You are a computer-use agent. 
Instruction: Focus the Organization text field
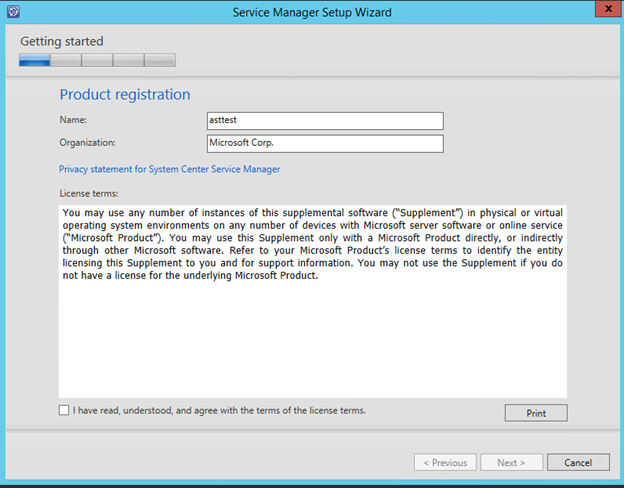(325, 144)
